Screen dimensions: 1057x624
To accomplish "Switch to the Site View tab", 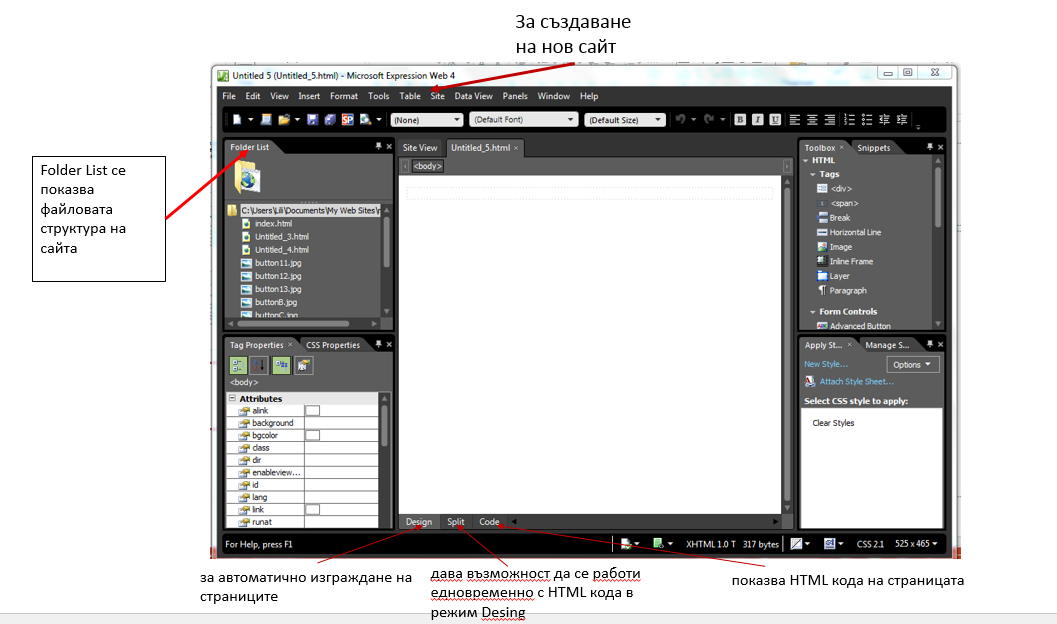I will [420, 148].
